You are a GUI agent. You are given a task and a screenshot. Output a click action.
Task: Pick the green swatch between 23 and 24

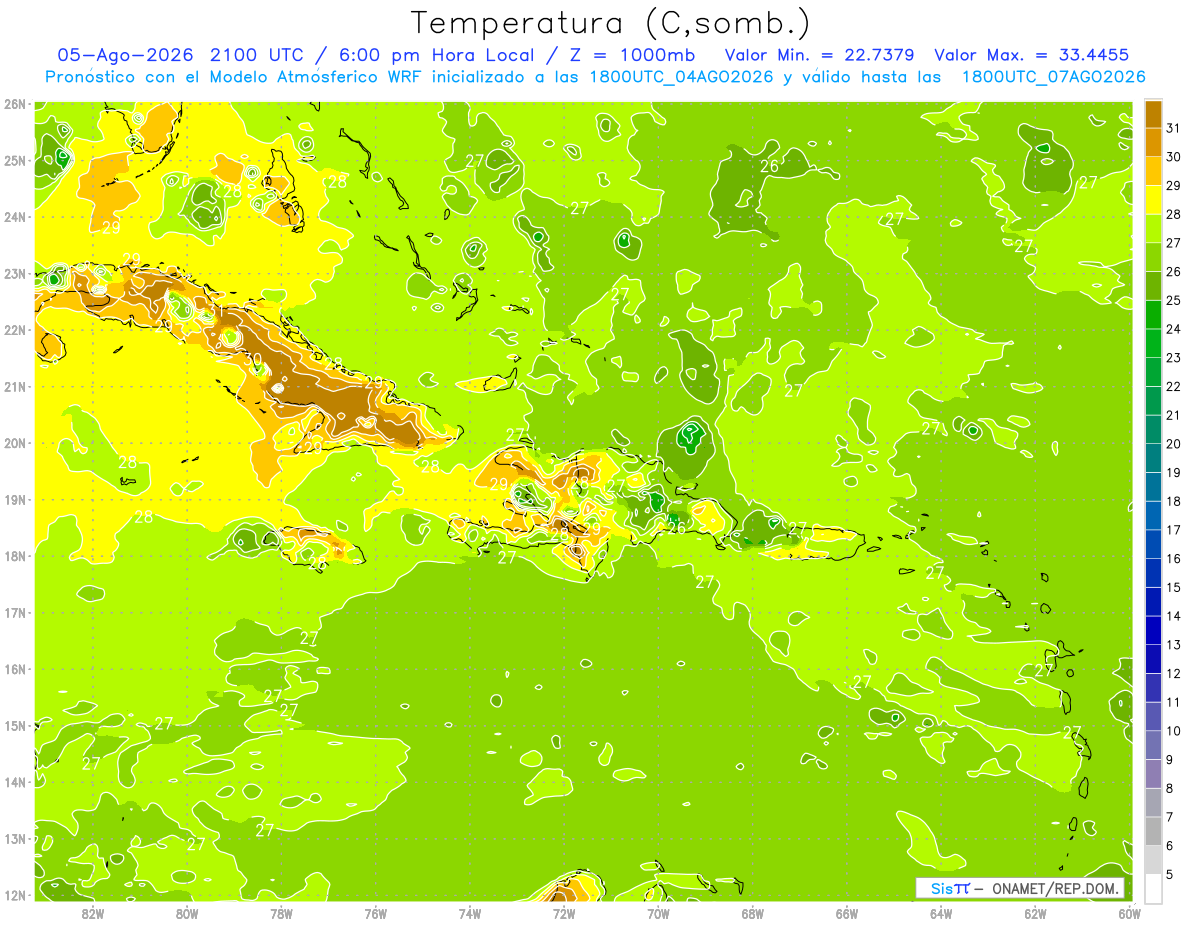(1153, 343)
